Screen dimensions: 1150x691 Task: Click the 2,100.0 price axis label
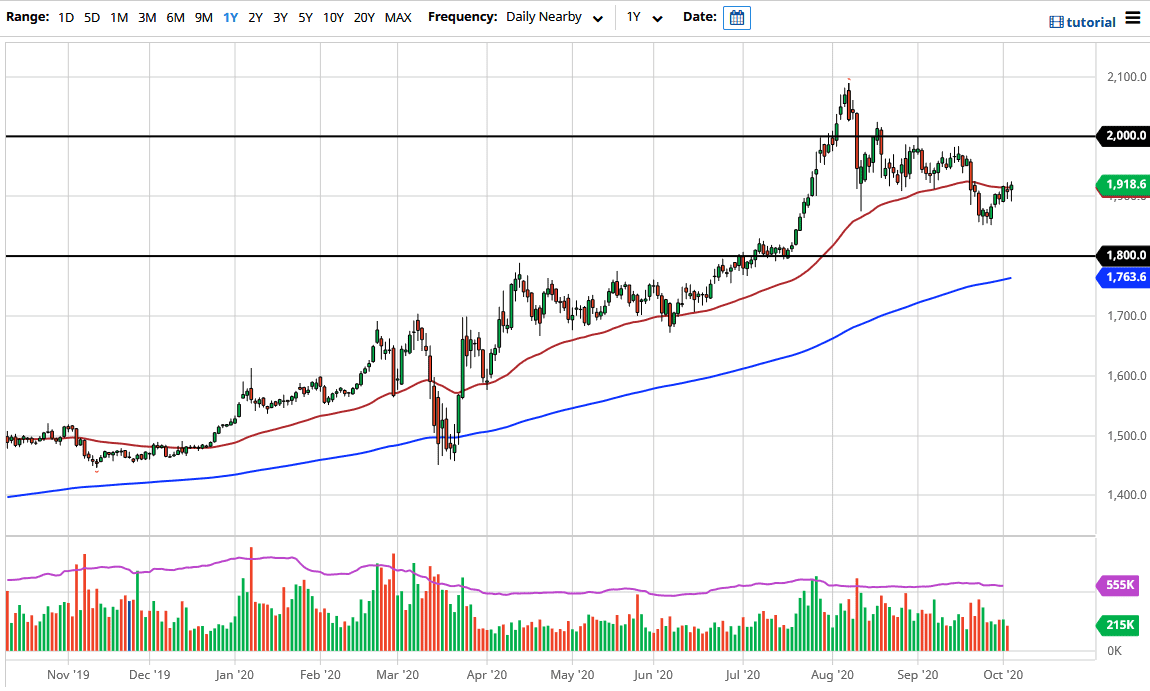pos(1127,77)
